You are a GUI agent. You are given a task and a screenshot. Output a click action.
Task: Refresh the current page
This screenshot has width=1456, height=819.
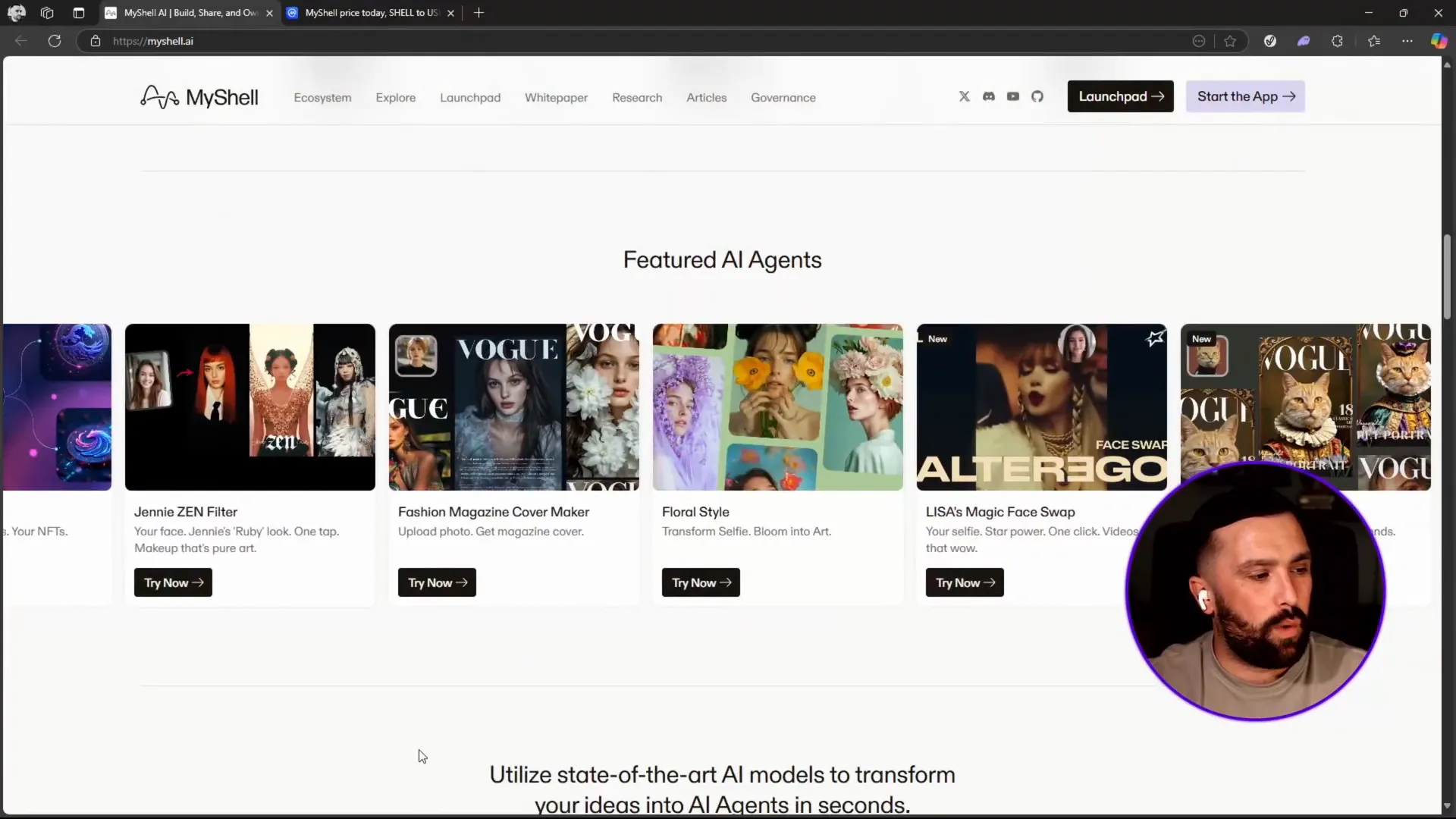pos(55,41)
